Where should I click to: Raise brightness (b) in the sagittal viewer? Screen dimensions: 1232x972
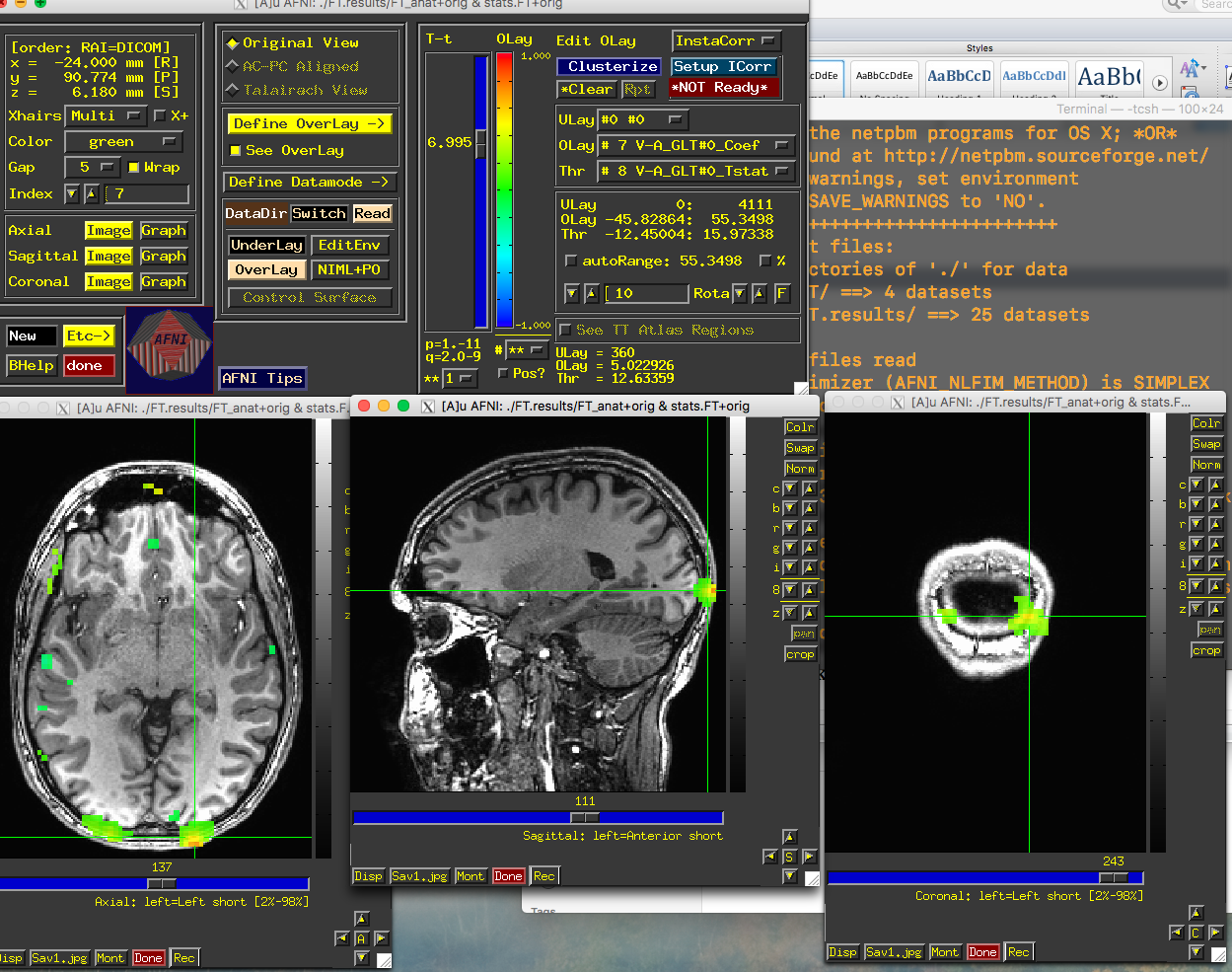tap(809, 508)
